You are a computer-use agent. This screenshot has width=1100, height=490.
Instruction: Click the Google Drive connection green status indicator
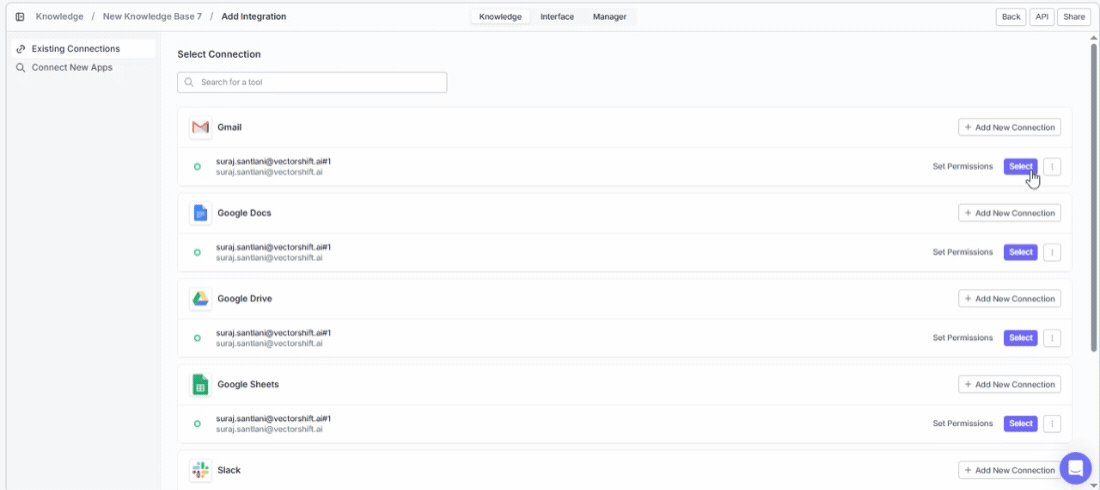tap(197, 338)
